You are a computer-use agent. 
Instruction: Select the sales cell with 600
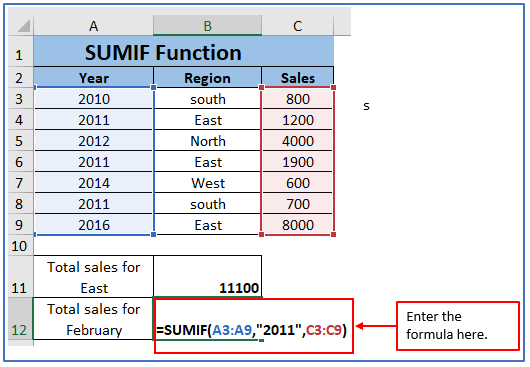point(297,182)
